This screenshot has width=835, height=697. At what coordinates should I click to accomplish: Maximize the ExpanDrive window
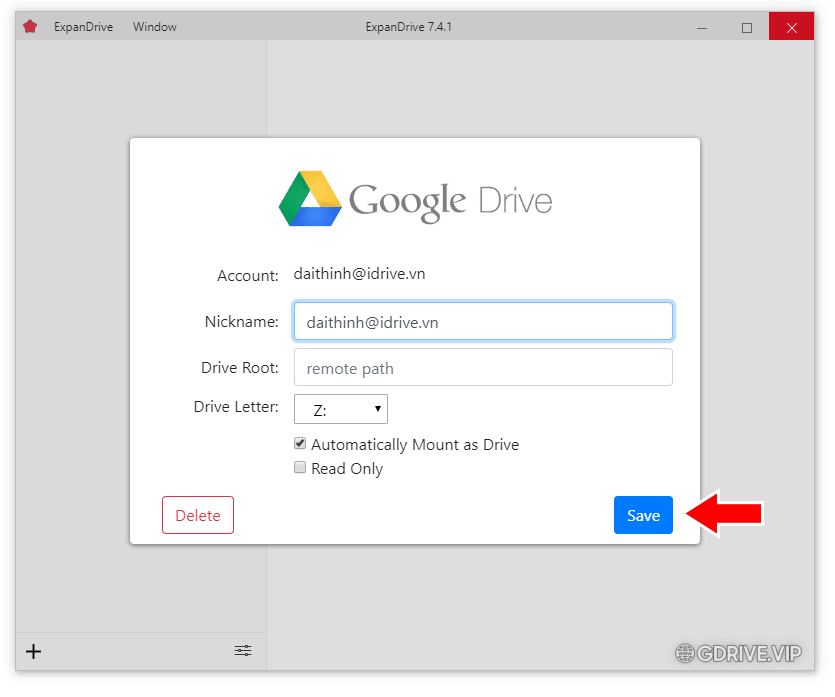(x=747, y=27)
